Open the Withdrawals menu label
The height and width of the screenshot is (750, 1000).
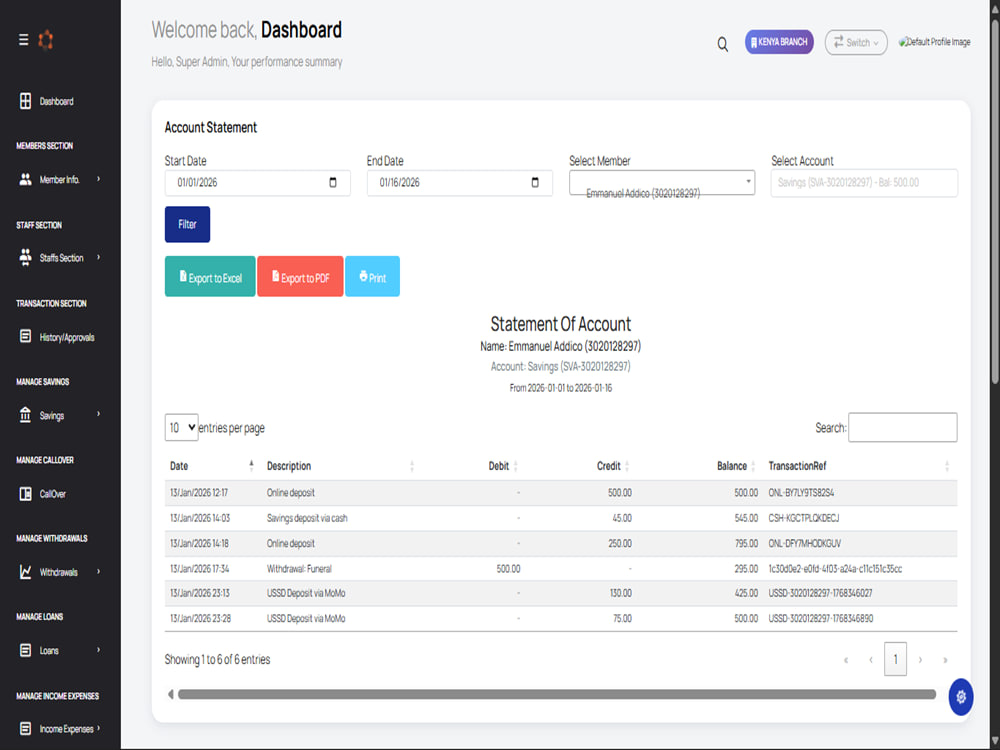59,572
